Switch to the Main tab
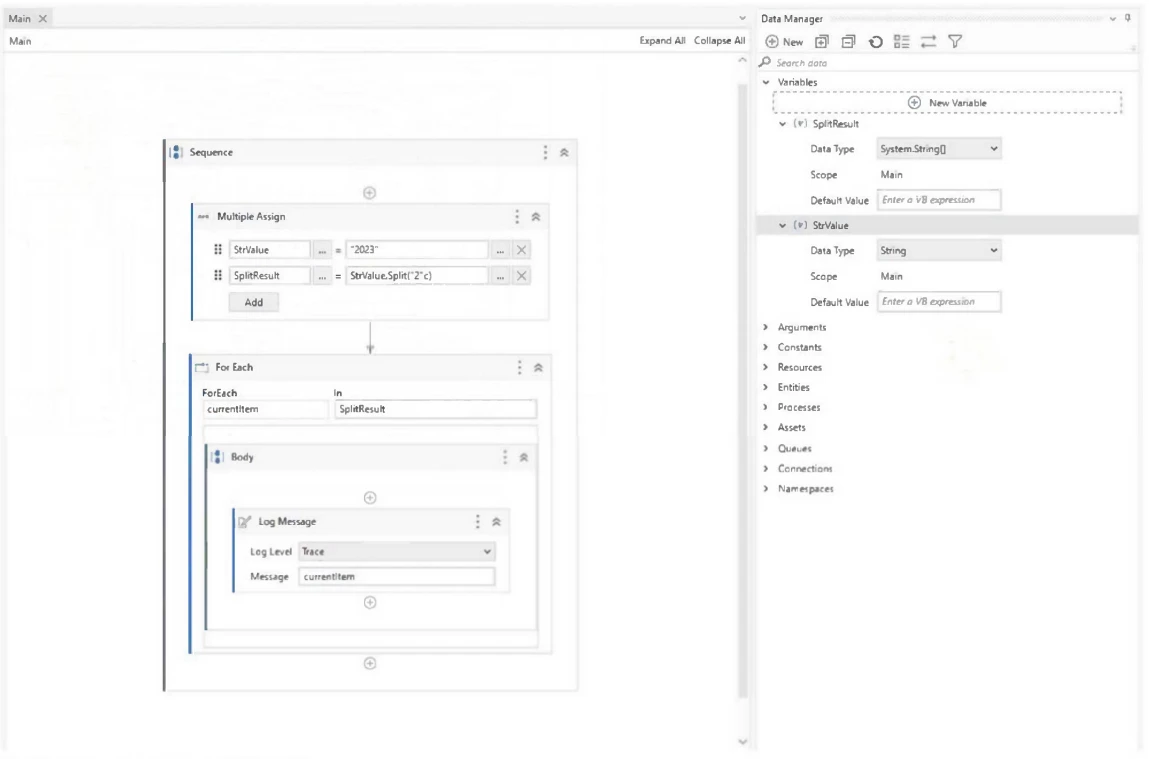This screenshot has width=1149, height=759. click(x=22, y=19)
